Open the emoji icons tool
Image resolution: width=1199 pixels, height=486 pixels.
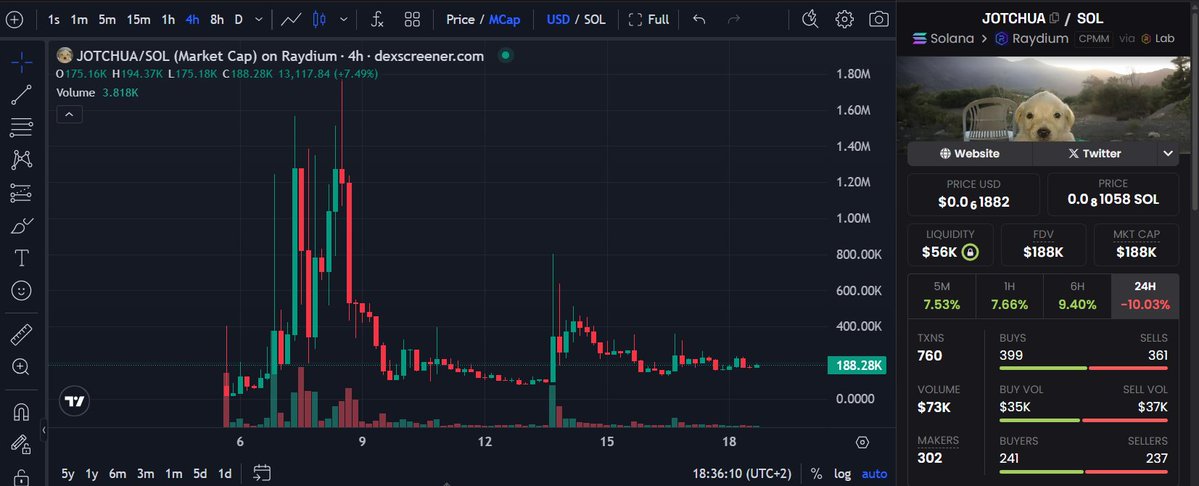(x=21, y=291)
